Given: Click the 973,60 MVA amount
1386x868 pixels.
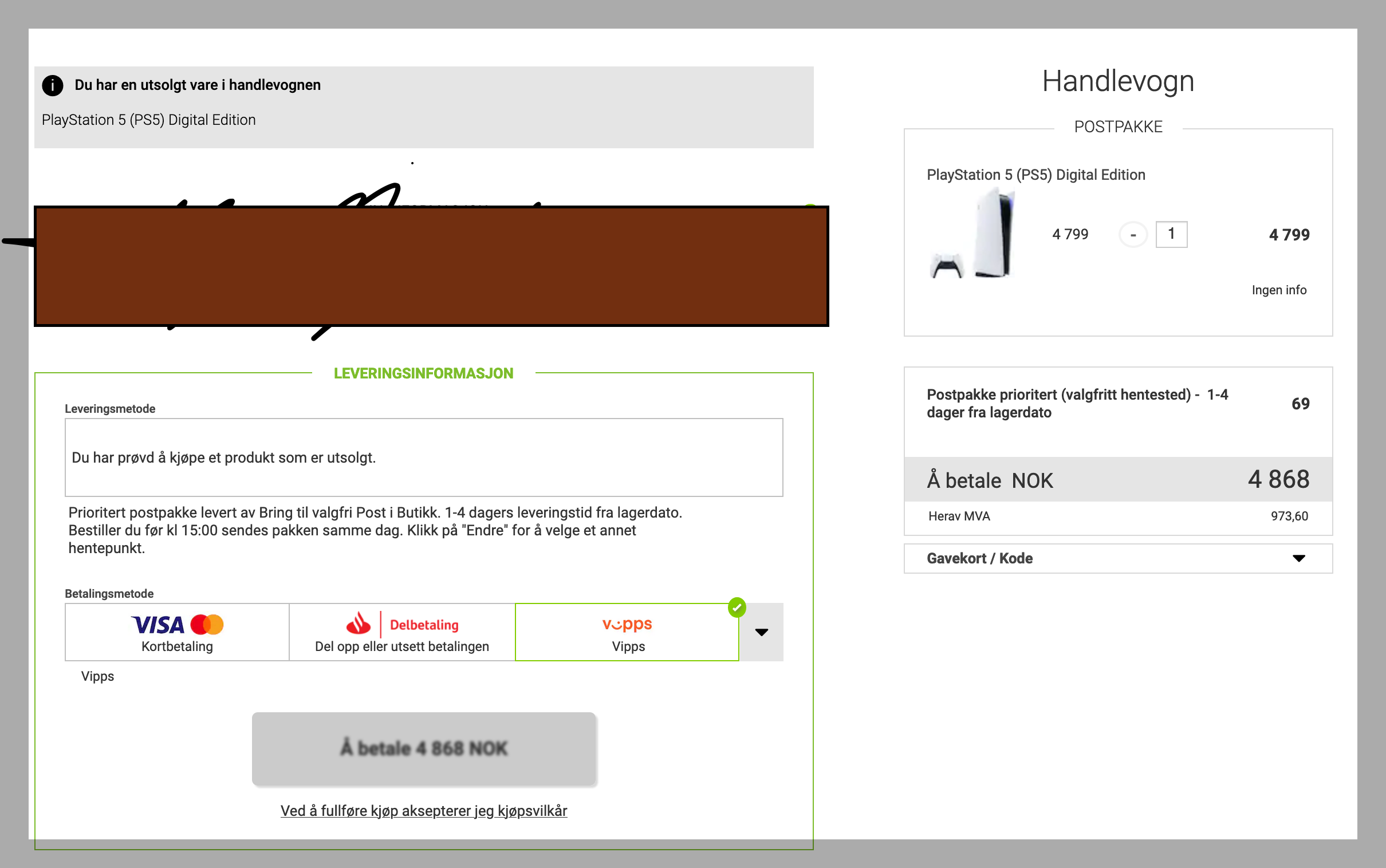Looking at the screenshot, I should (x=1289, y=516).
